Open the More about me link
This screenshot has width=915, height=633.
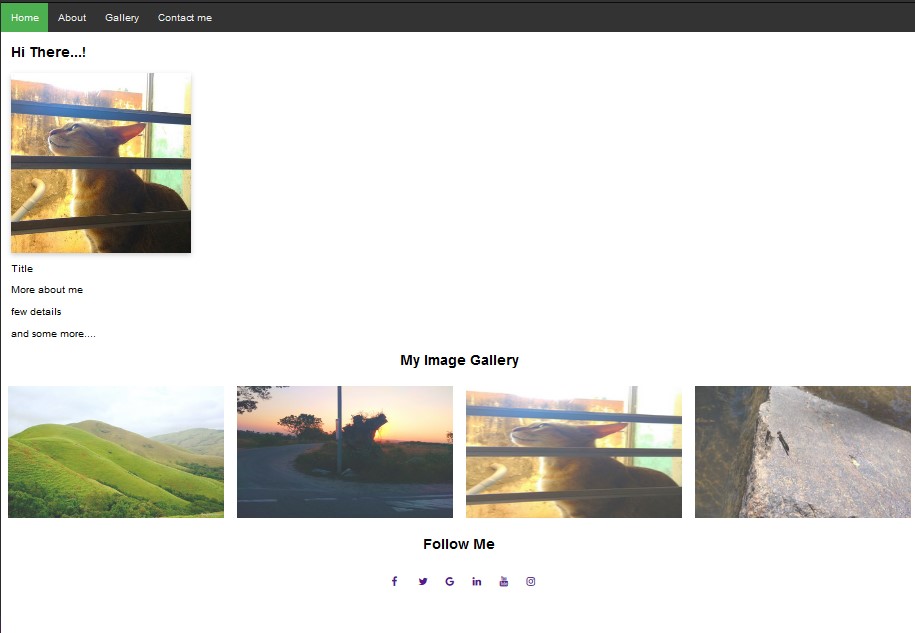click(46, 289)
